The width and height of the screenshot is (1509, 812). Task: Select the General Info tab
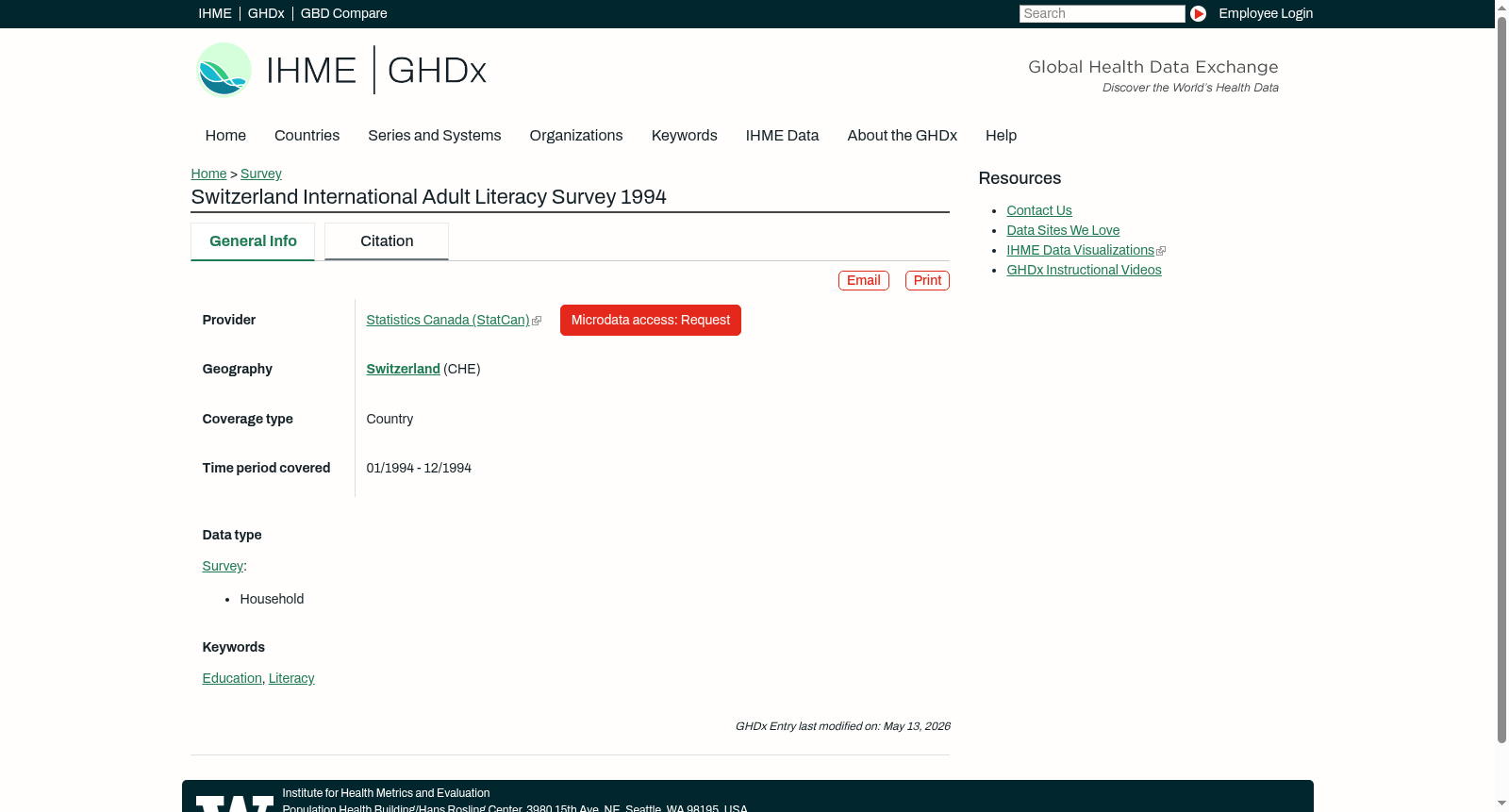pyautogui.click(x=253, y=241)
